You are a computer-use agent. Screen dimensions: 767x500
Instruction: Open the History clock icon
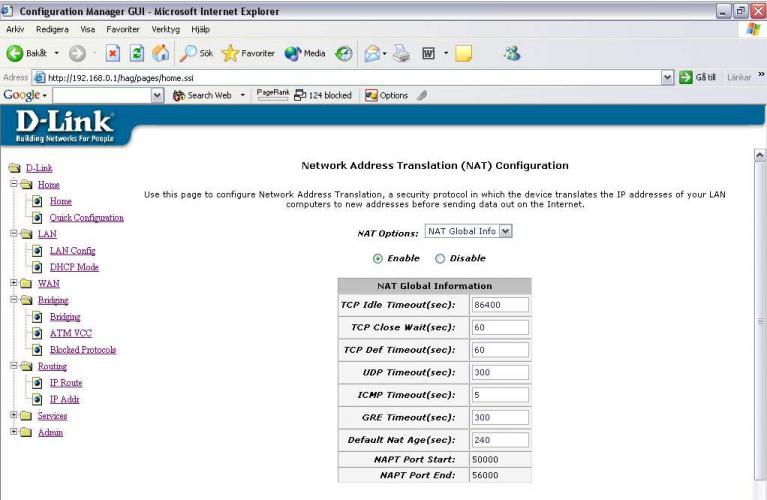point(343,53)
